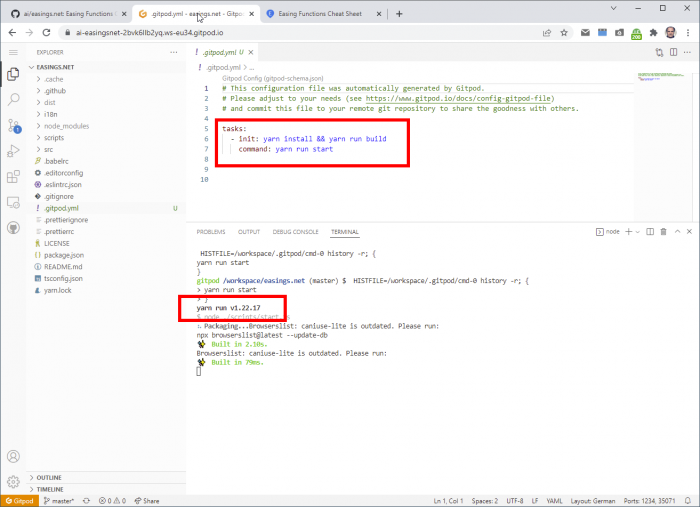700x507 pixels.
Task: Open the Chrome three-dot menu
Action: pos(688,33)
